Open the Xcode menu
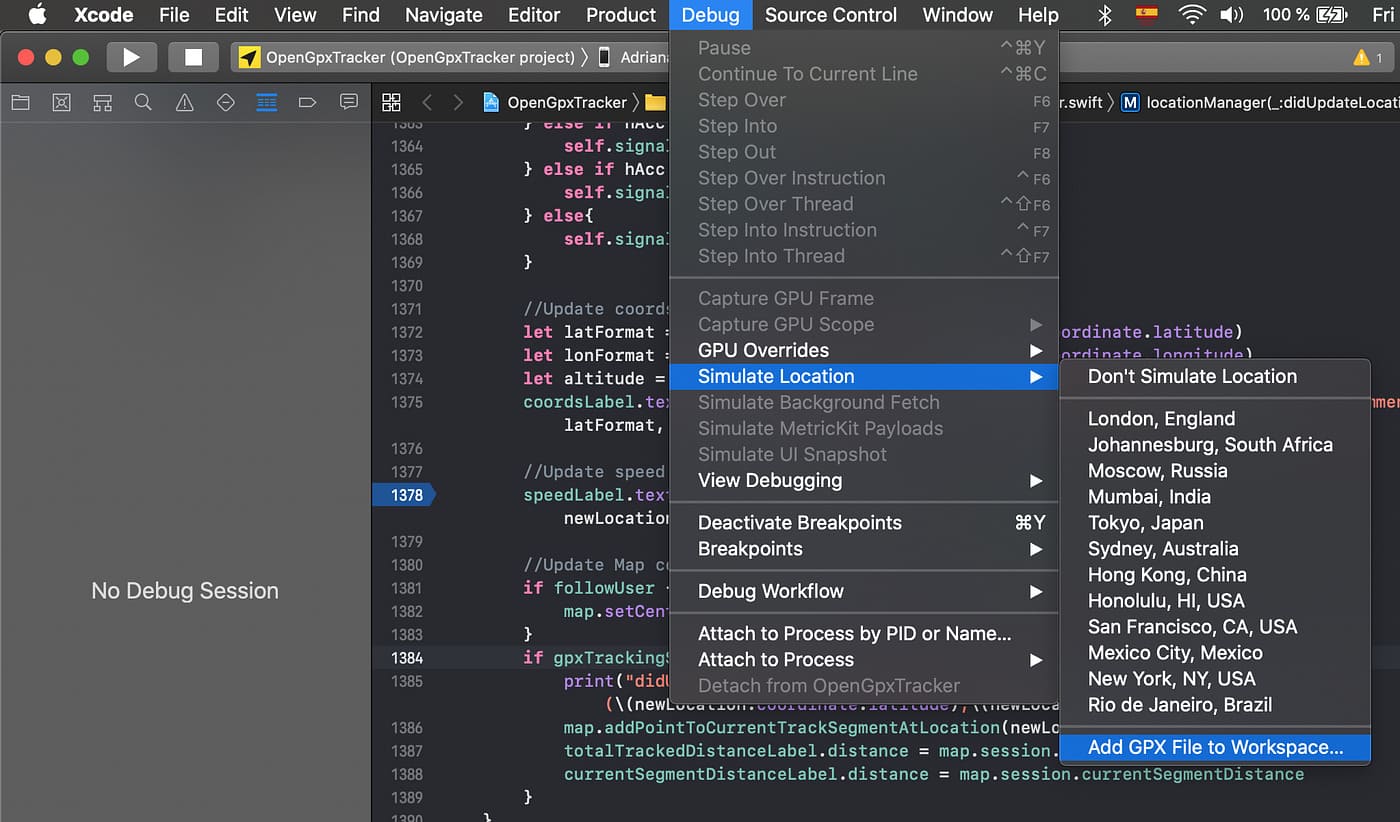Image resolution: width=1400 pixels, height=822 pixels. [104, 14]
